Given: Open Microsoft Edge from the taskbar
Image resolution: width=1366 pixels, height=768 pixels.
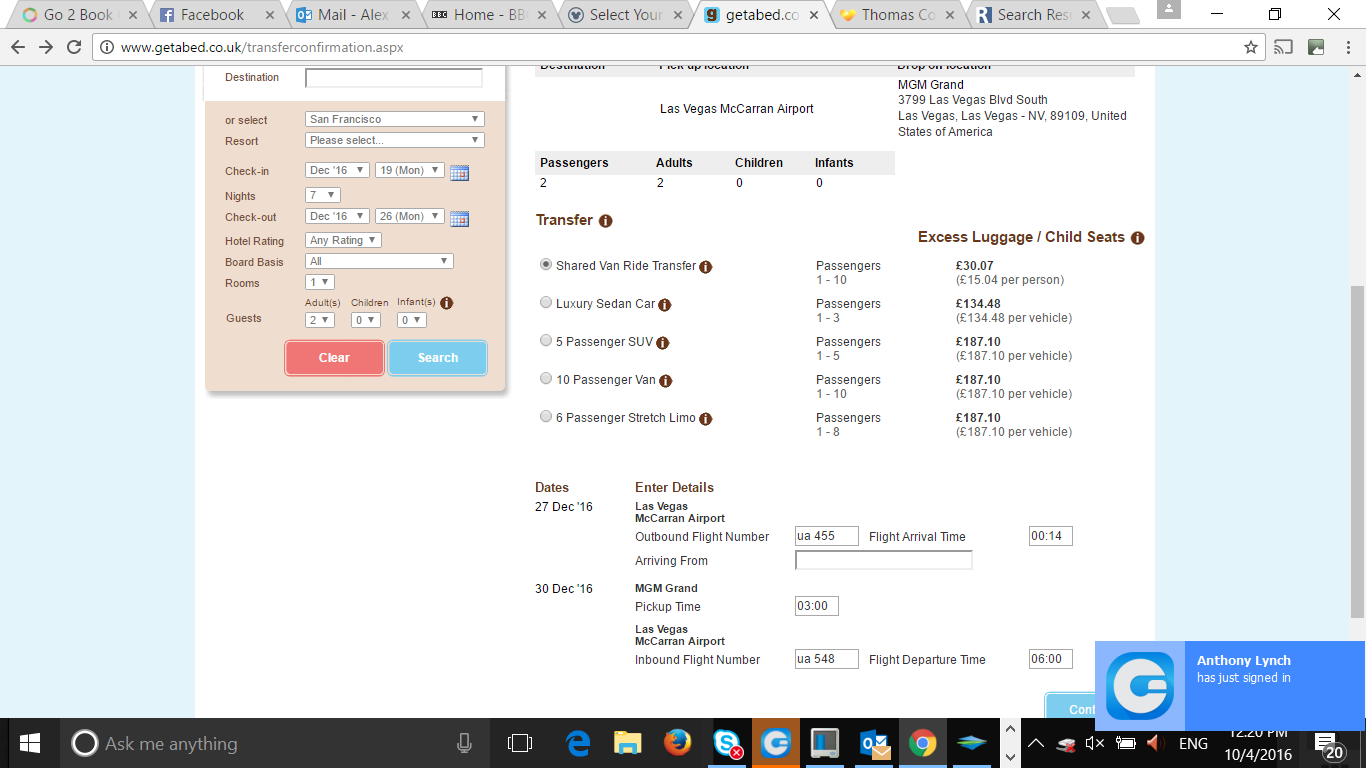Looking at the screenshot, I should tap(578, 743).
